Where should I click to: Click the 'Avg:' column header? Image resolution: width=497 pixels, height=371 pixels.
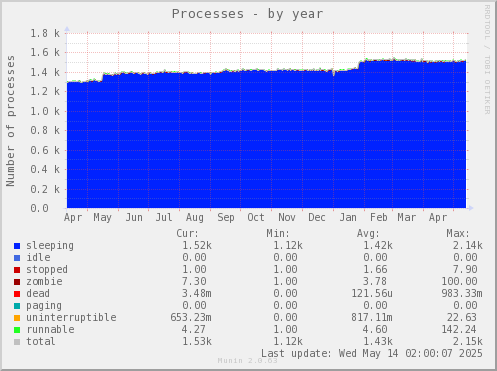click(x=368, y=234)
